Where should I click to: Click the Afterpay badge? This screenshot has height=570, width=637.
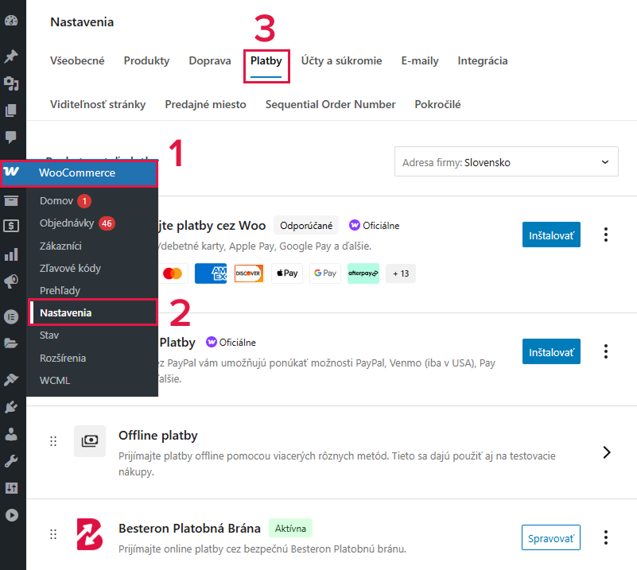pyautogui.click(x=363, y=273)
